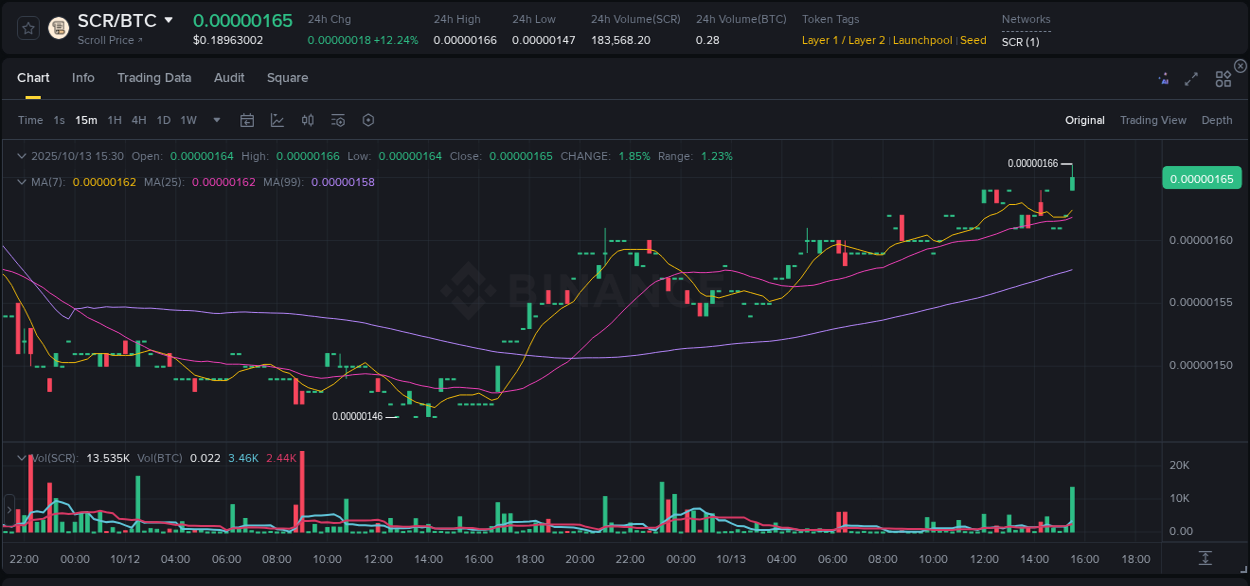Collapse the volume indicator panel

21,457
